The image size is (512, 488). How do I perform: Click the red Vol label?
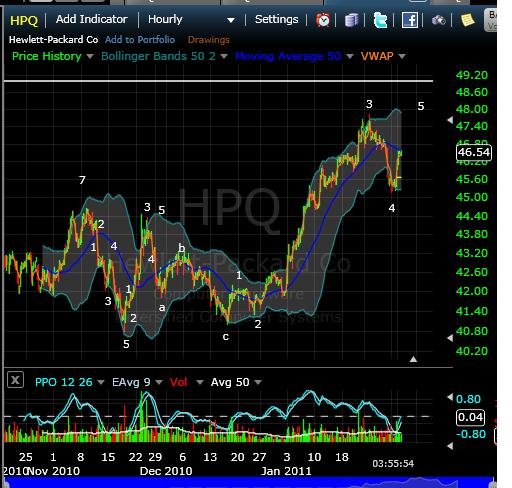[178, 382]
